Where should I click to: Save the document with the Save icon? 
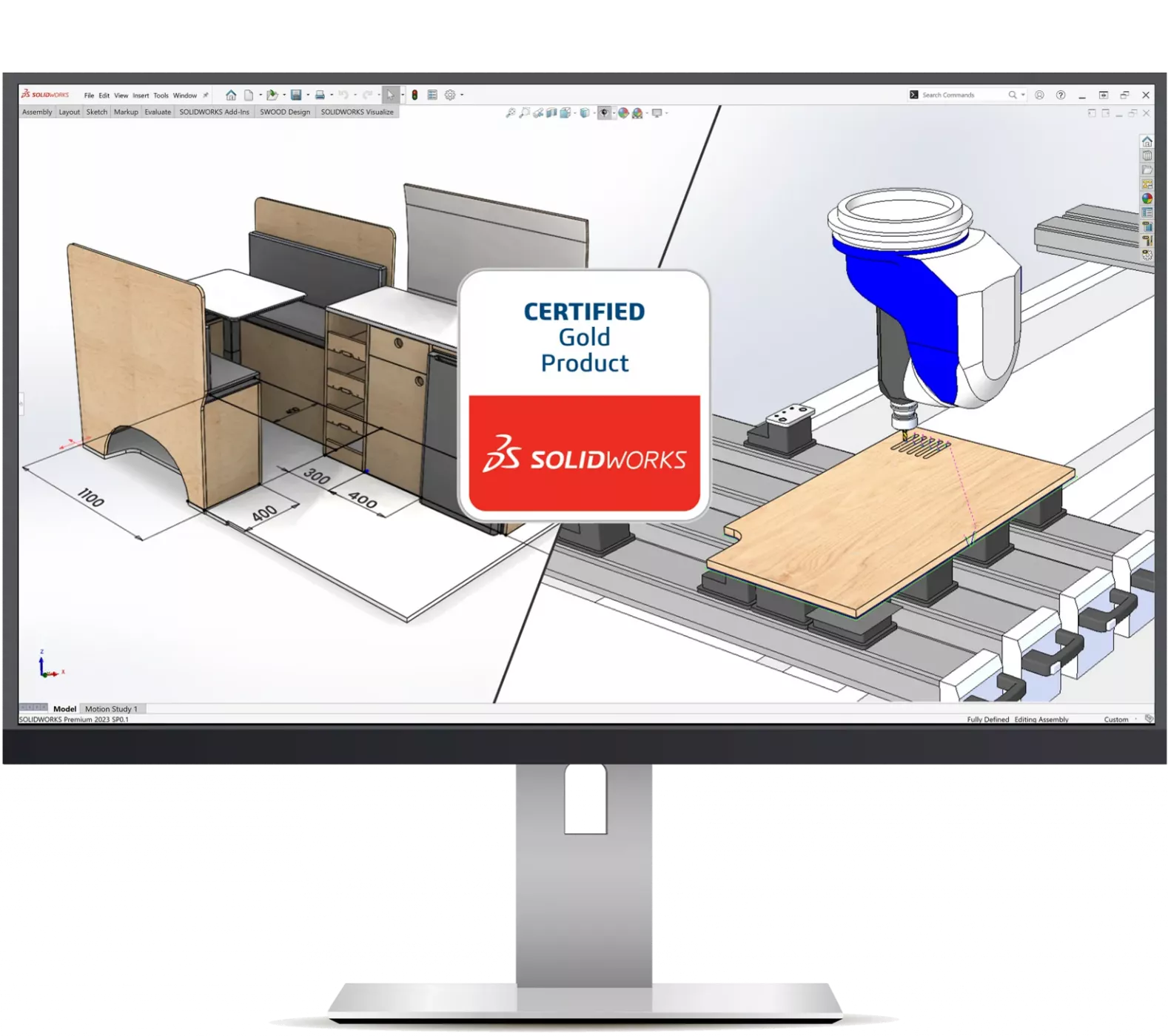[296, 95]
